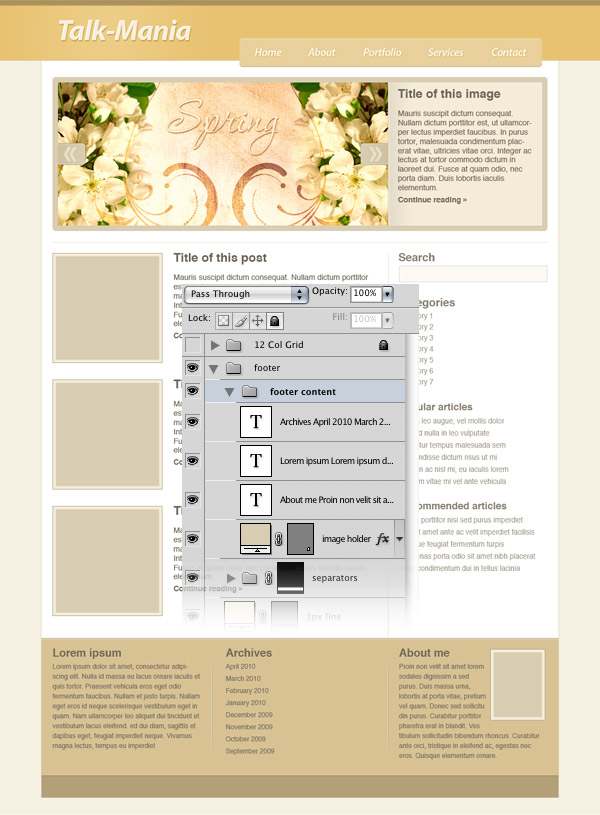Screen dimensions: 600x815
Task: Click the Title of this post heading
Action: coord(220,258)
